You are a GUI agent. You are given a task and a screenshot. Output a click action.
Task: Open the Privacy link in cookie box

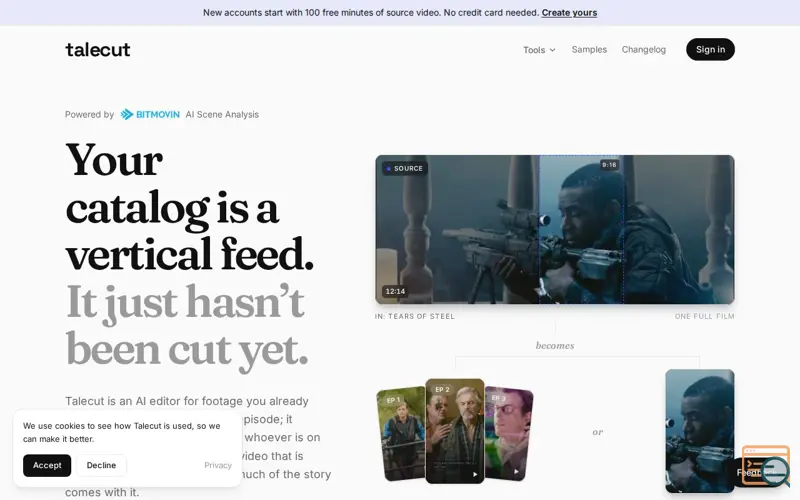tap(218, 465)
